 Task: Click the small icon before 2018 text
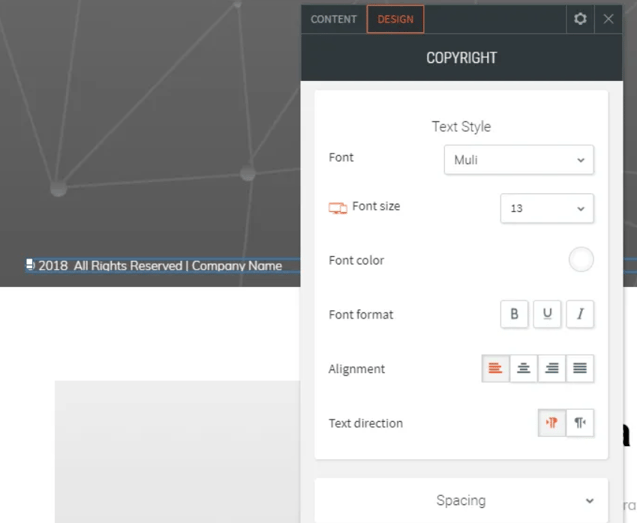(30, 265)
